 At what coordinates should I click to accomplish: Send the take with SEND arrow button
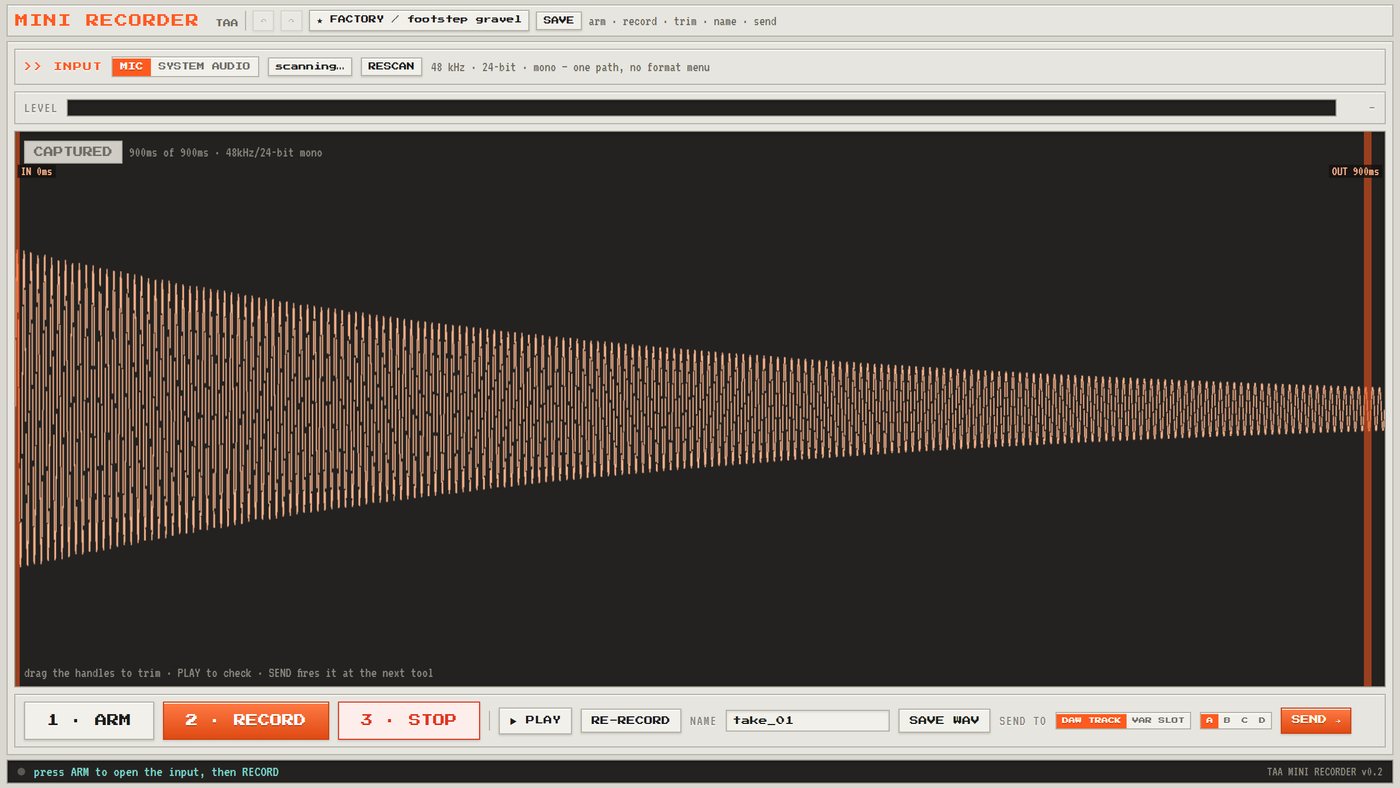pos(1316,720)
